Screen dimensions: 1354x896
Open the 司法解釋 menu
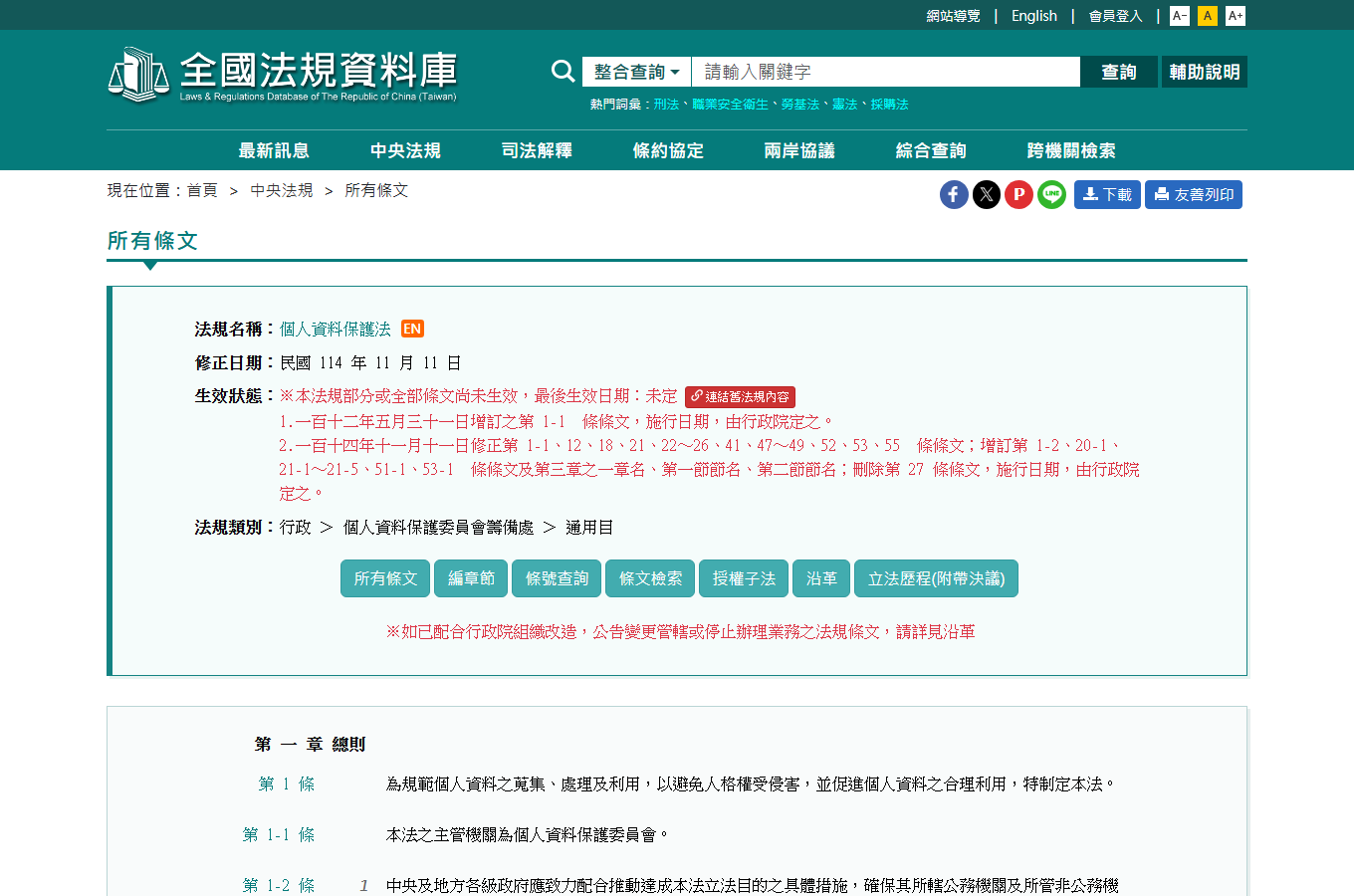pos(537,150)
